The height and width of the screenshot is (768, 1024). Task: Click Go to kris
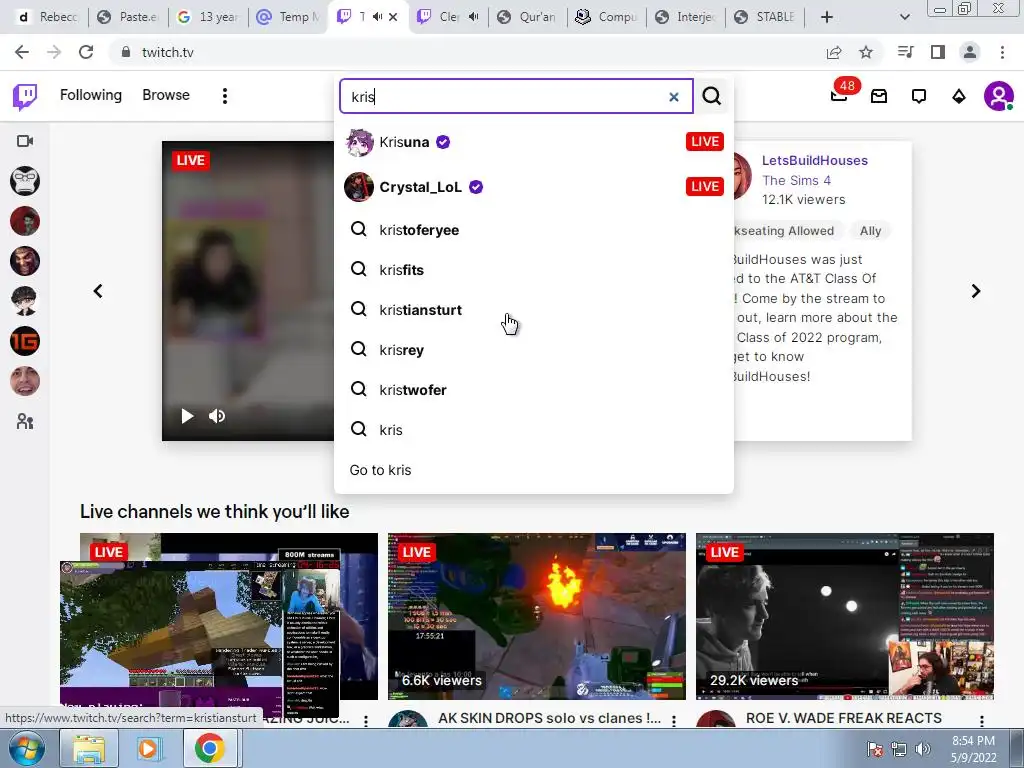(x=380, y=470)
